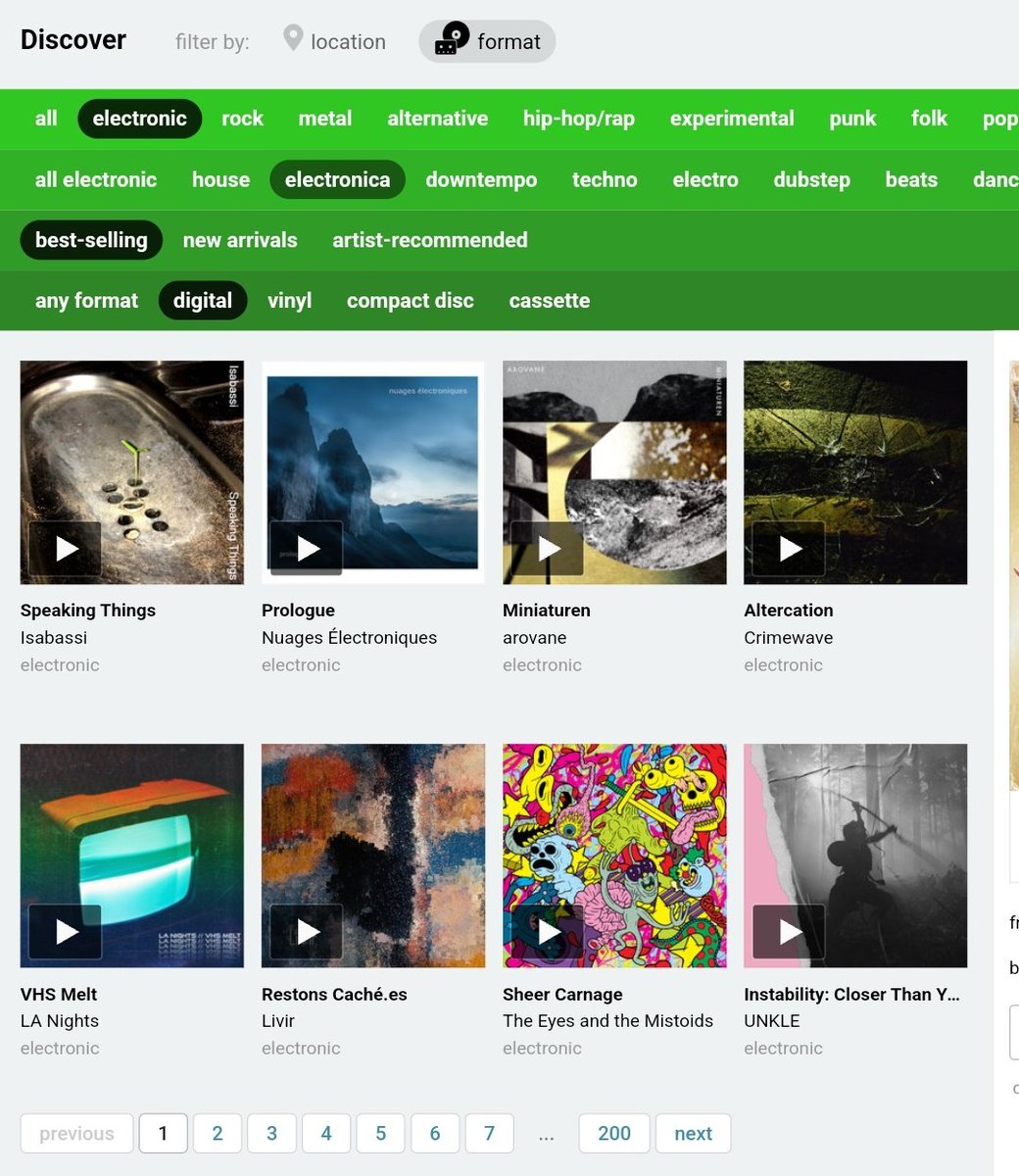
Task: Select the beats subgenre
Action: click(911, 179)
